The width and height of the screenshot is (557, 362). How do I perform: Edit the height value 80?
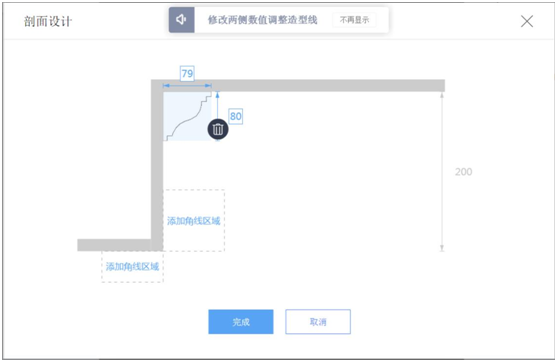[236, 116]
